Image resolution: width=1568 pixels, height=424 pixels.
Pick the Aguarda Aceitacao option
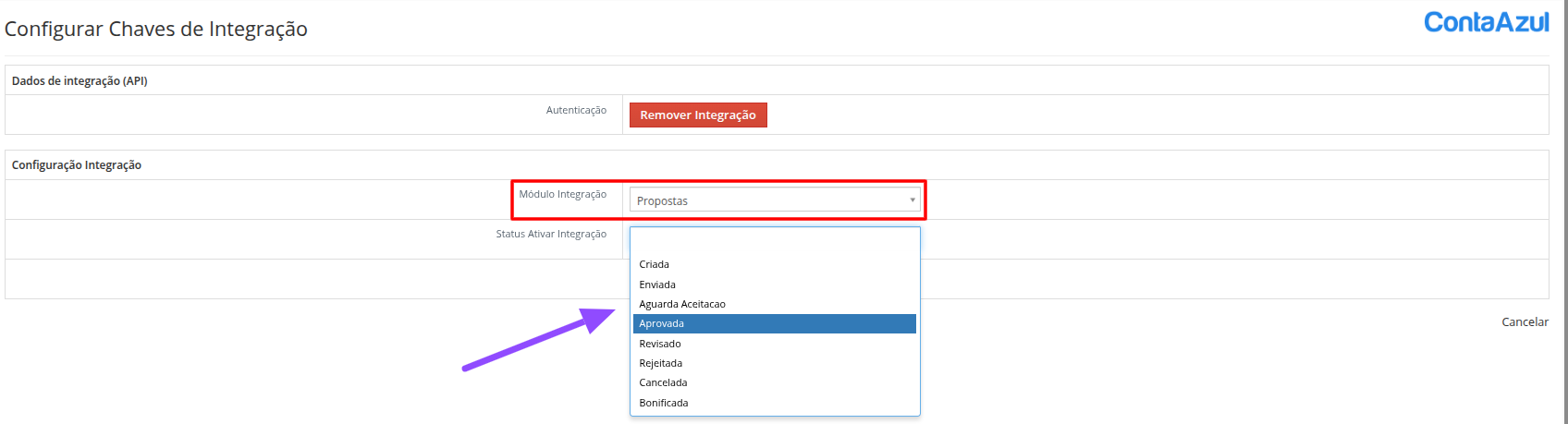682,304
